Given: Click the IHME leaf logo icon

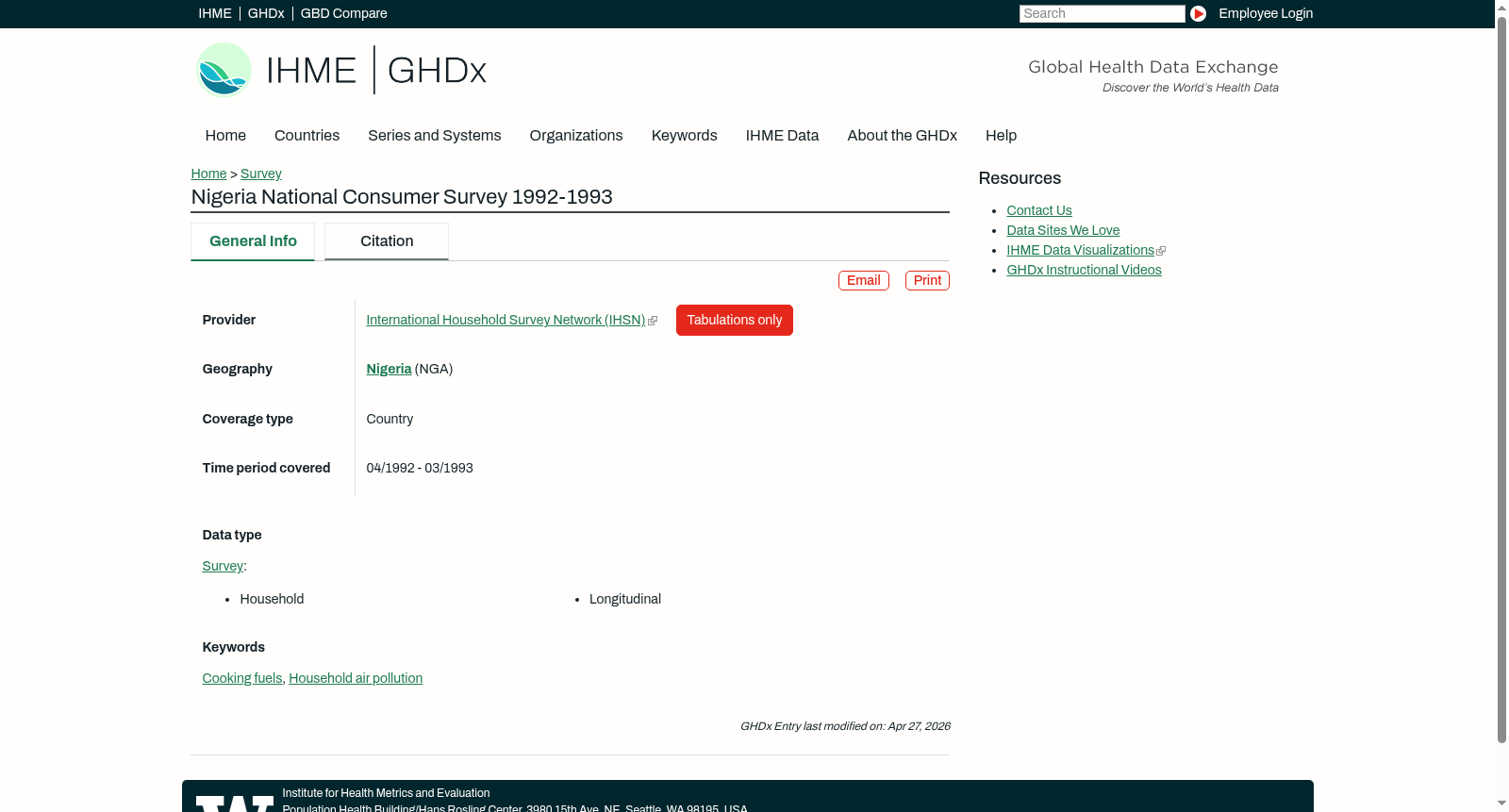Looking at the screenshot, I should pos(224,70).
